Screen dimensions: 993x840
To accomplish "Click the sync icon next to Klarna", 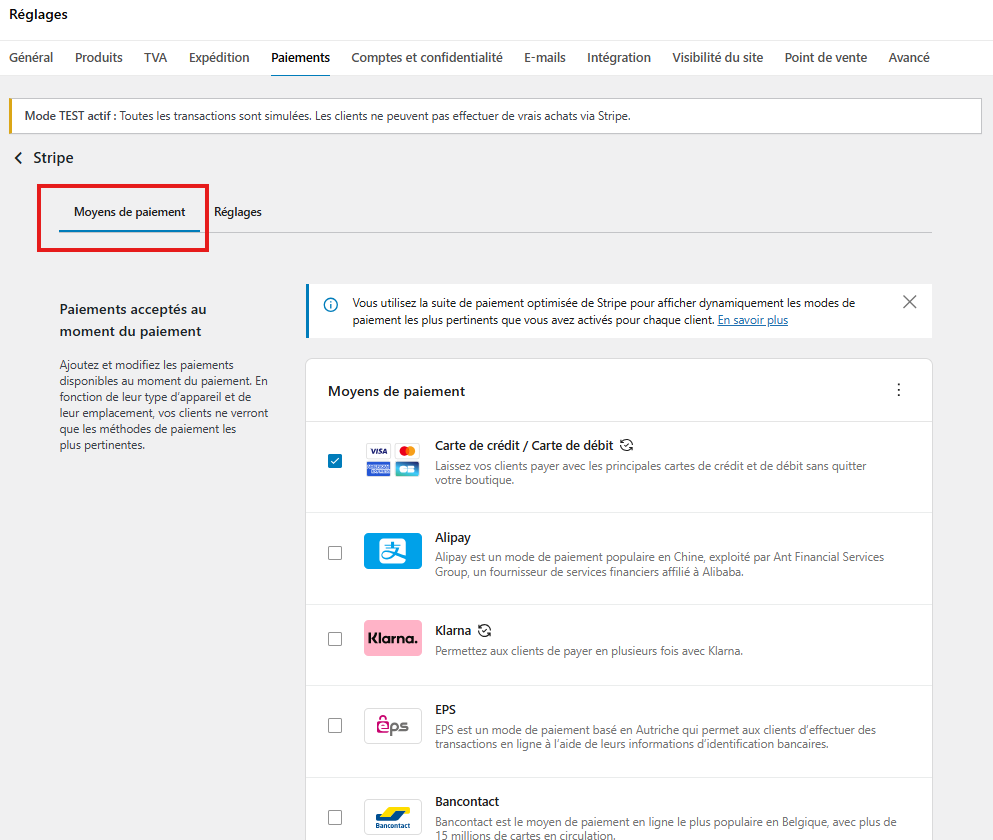I will (484, 630).
